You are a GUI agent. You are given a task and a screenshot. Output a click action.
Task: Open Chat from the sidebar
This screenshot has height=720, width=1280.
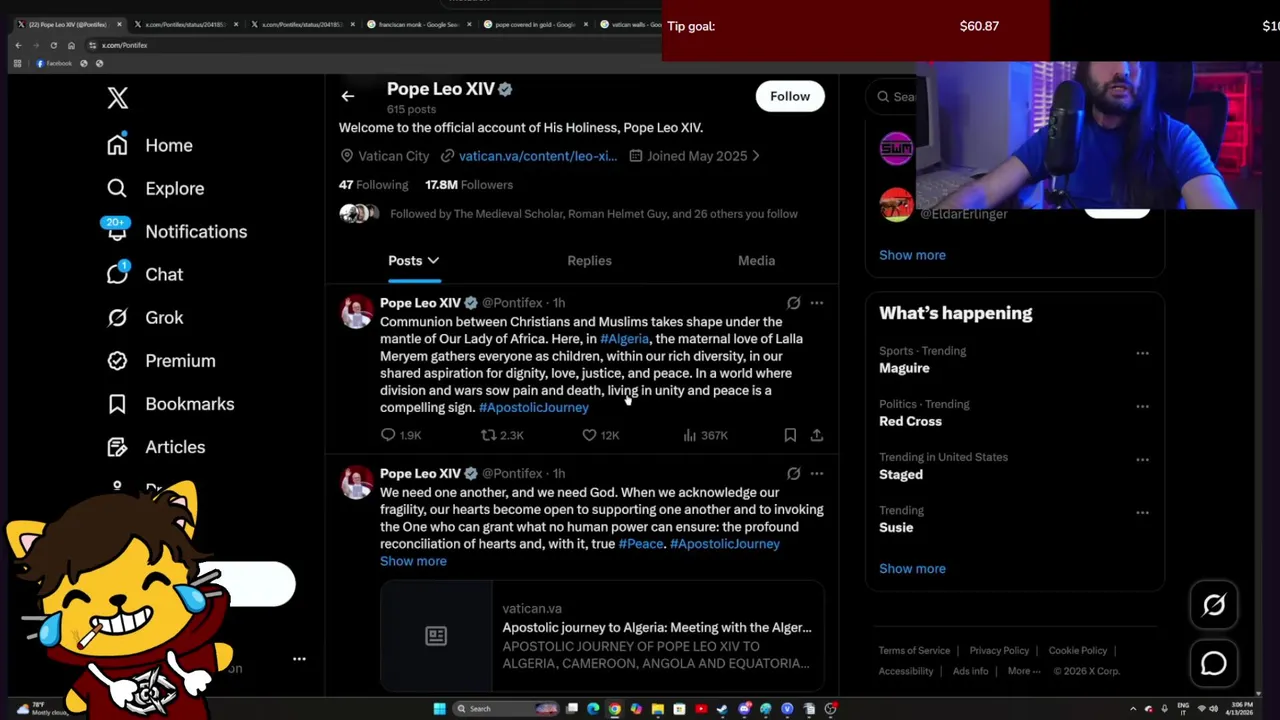pos(145,274)
